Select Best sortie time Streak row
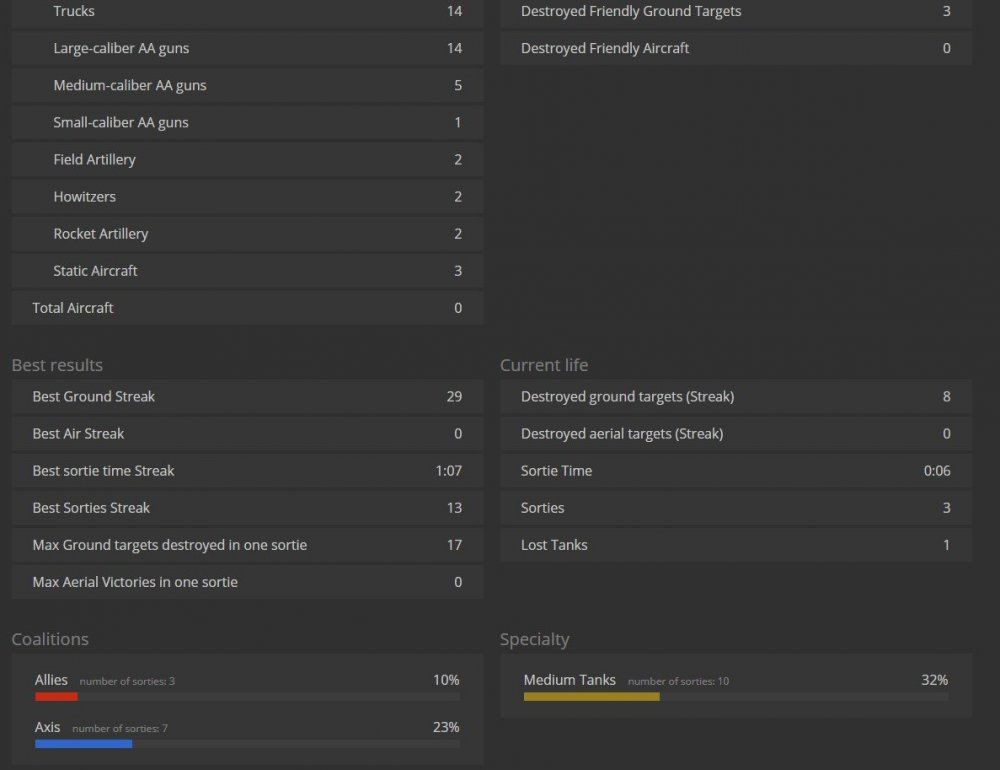 tap(247, 471)
